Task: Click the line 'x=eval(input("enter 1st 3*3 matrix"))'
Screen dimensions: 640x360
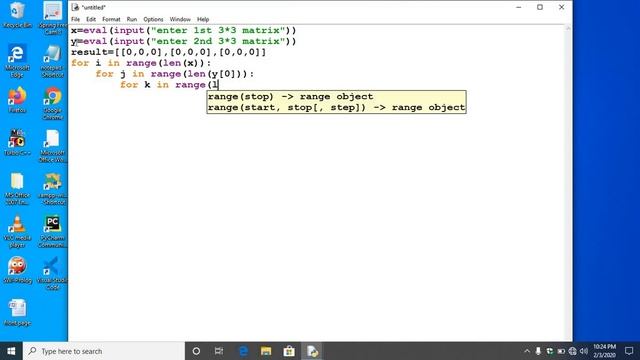Action: tap(184, 31)
